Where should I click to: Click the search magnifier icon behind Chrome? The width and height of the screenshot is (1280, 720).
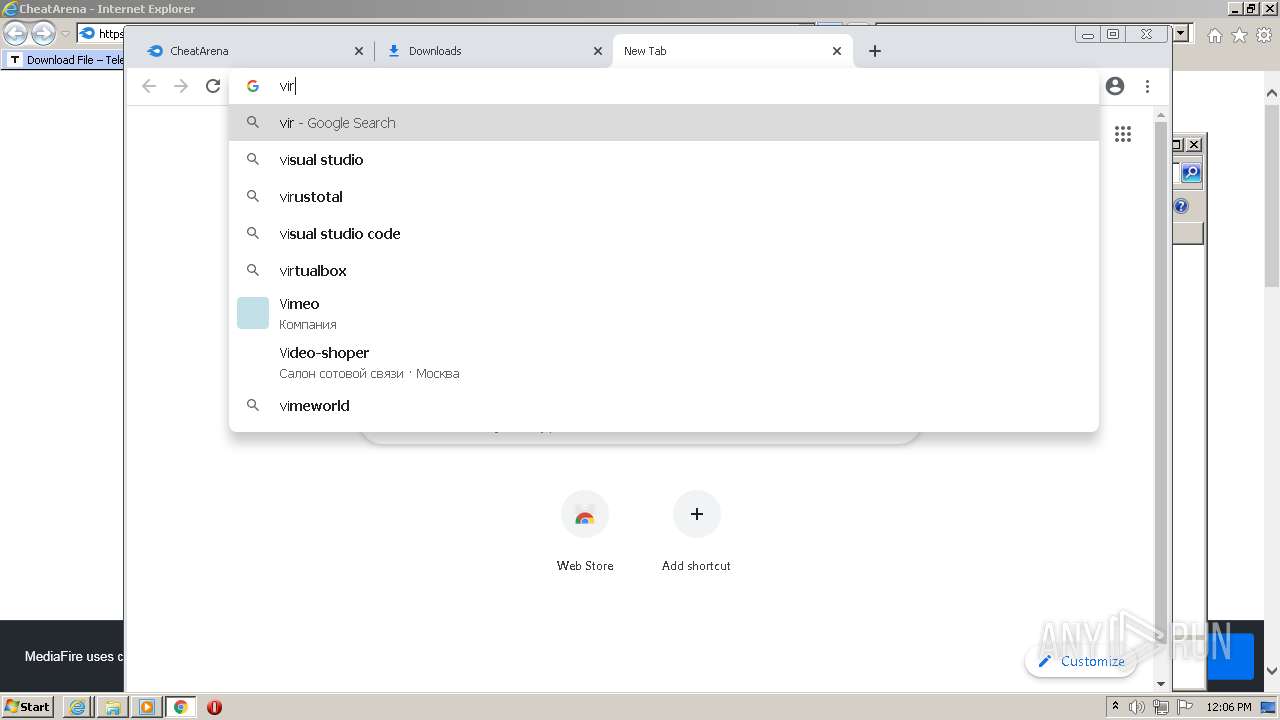tap(1191, 173)
